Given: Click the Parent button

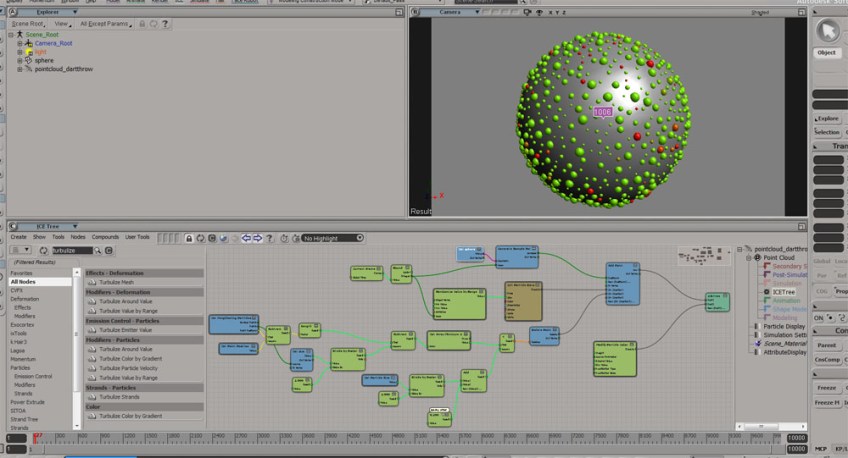Looking at the screenshot, I should point(827,344).
